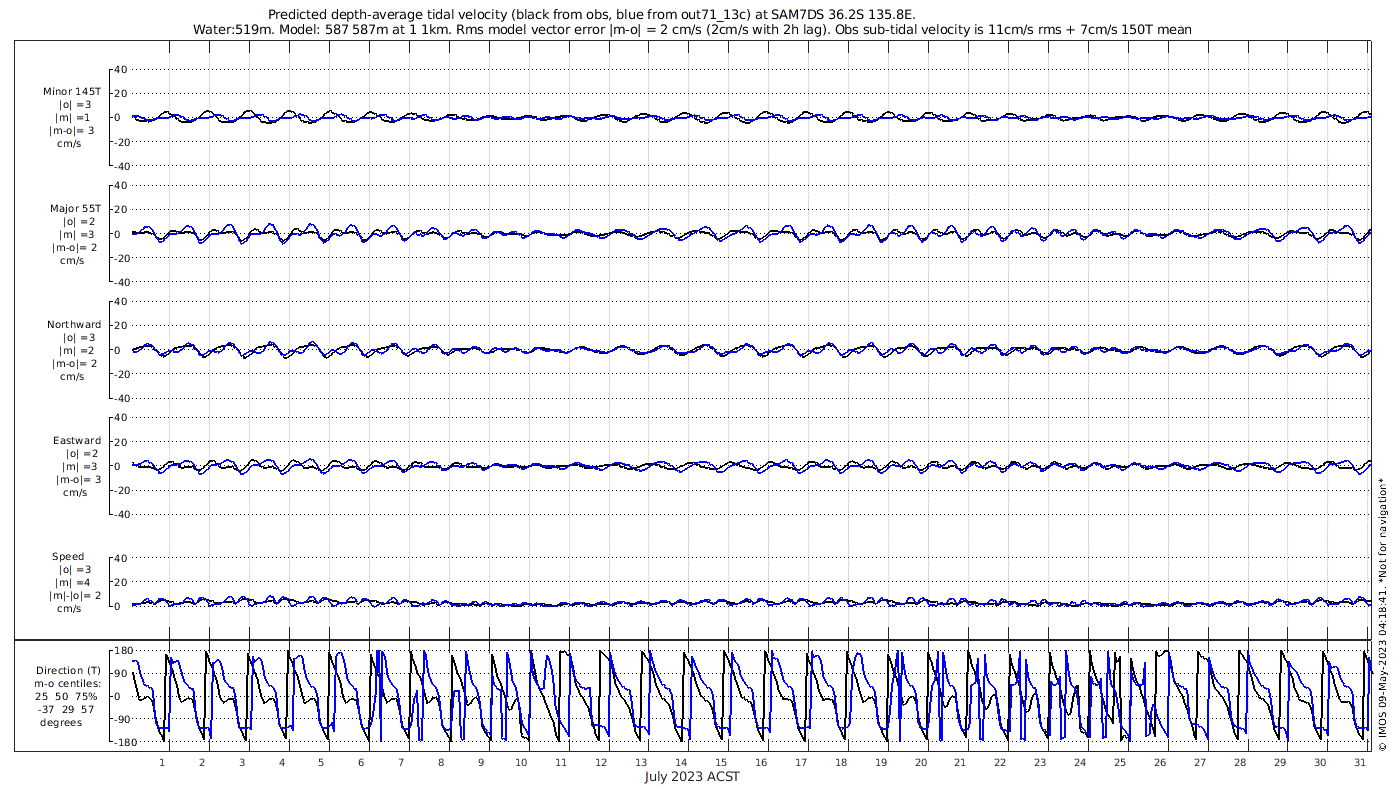Click day 10 on the time axis
Viewport: 1400px width, 800px height.
pyautogui.click(x=520, y=762)
